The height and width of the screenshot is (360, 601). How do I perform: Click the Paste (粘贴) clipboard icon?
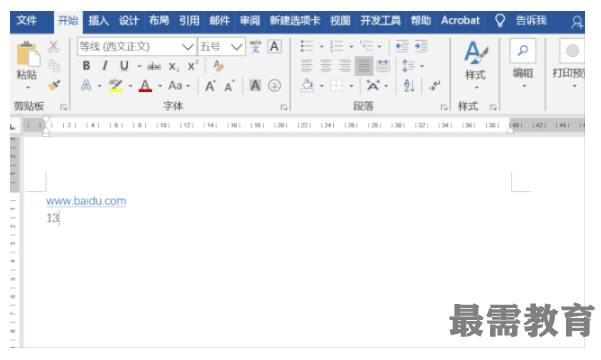click(28, 54)
